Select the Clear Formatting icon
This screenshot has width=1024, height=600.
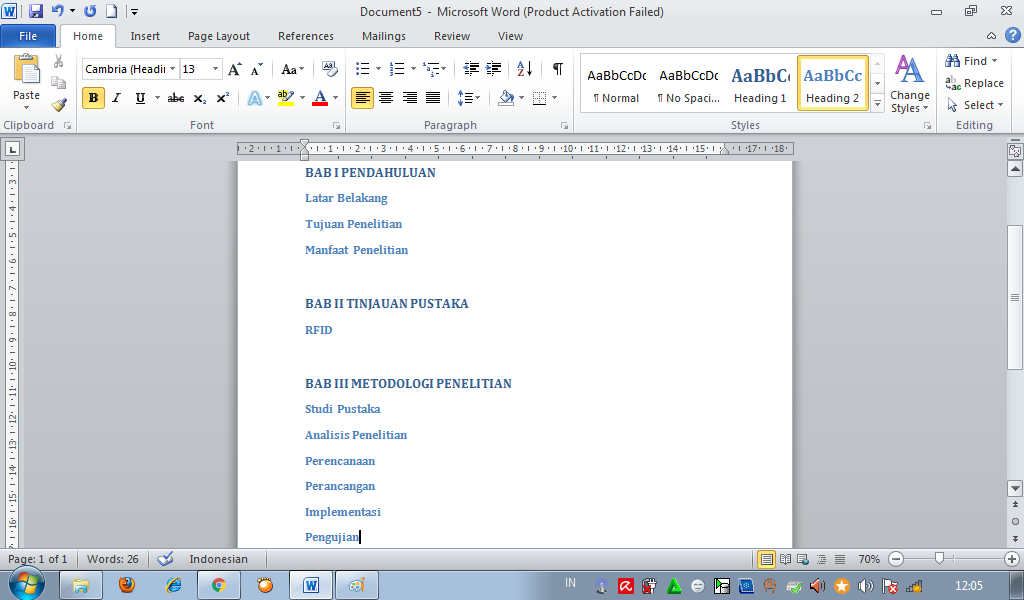point(329,67)
